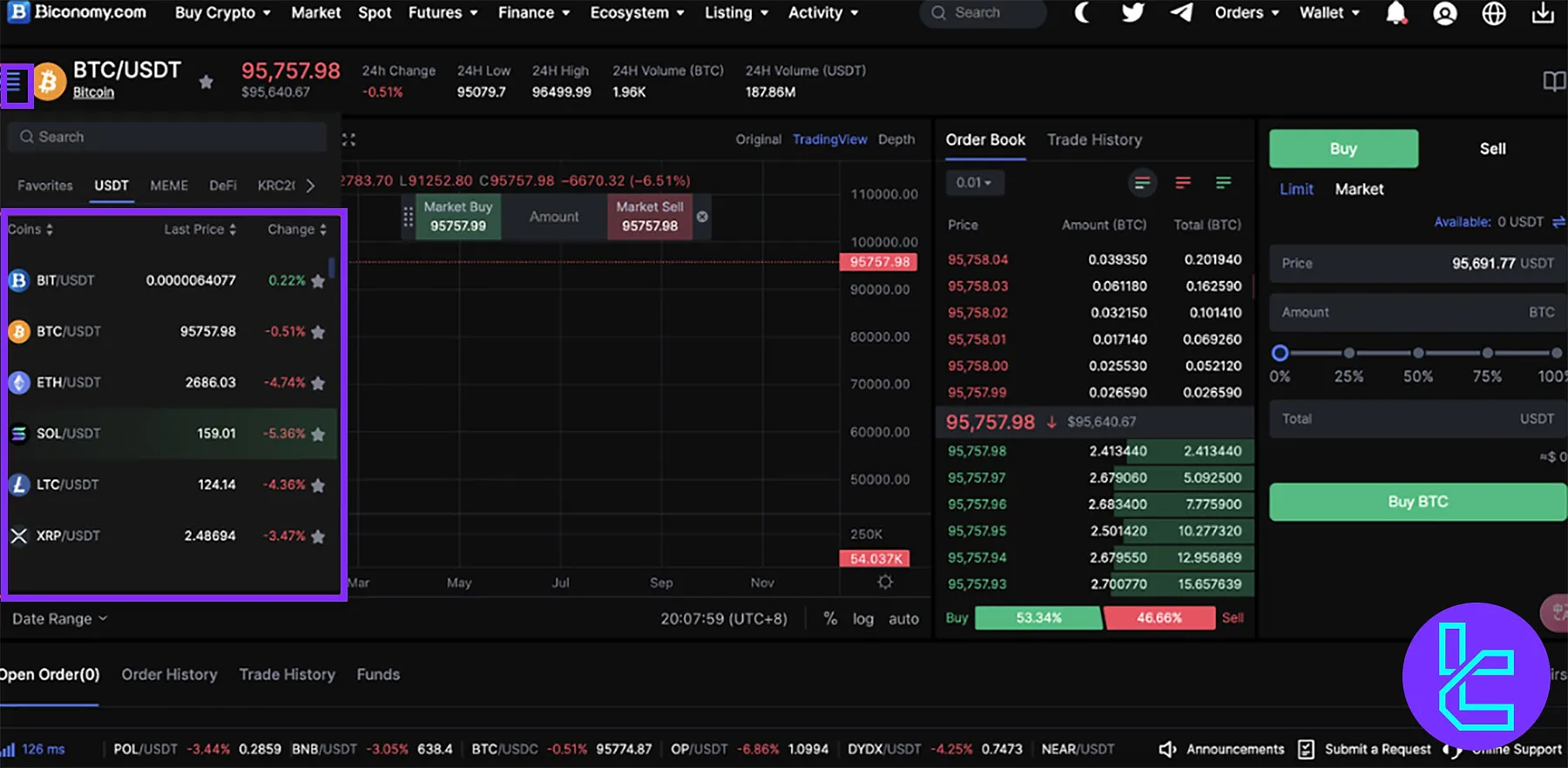The height and width of the screenshot is (768, 1568).
Task: Open the Orders dropdown
Action: tap(1247, 13)
